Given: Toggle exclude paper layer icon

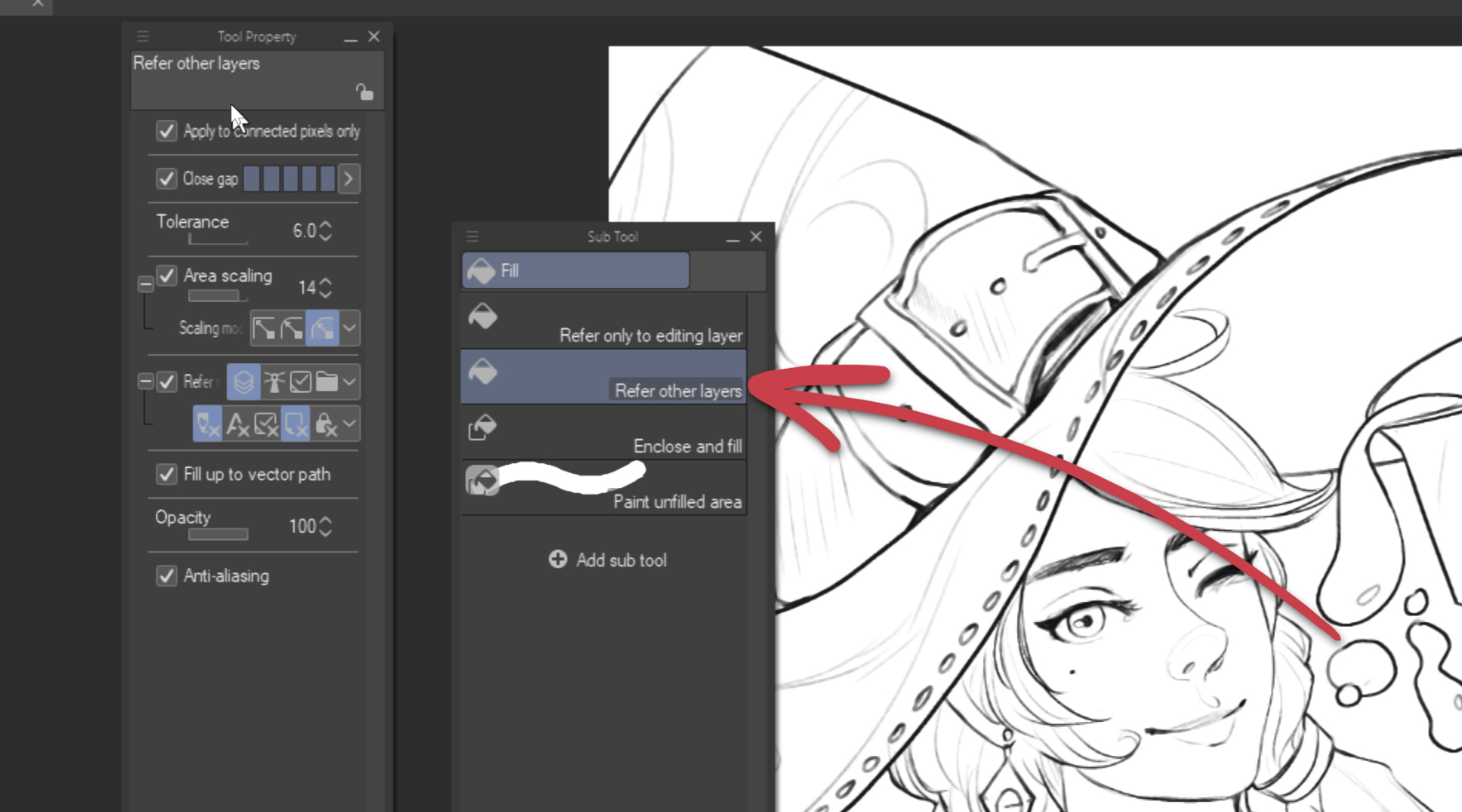Looking at the screenshot, I should [295, 424].
